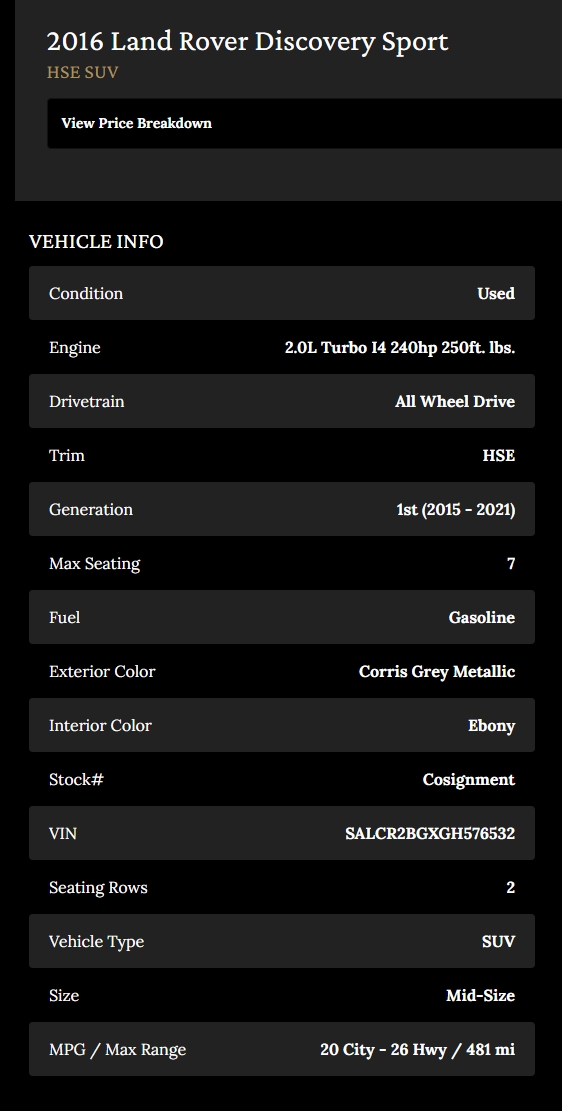Click the 2016 Land Rover Discovery Sport title
Image resolution: width=562 pixels, height=1111 pixels.
(247, 42)
